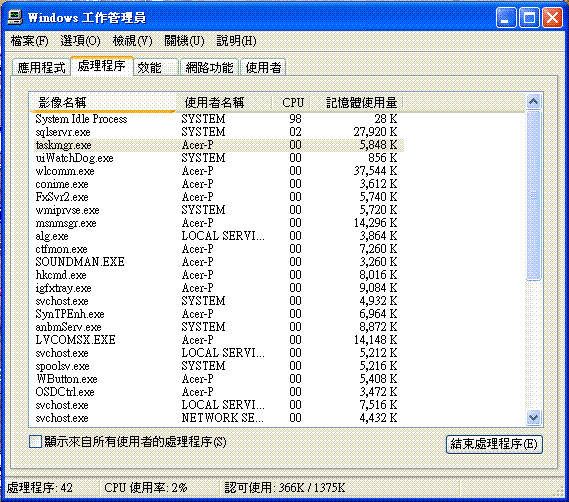This screenshot has height=502, width=569.
Task: Click the CPU 使用率: 2% status entry
Action: tap(146, 487)
